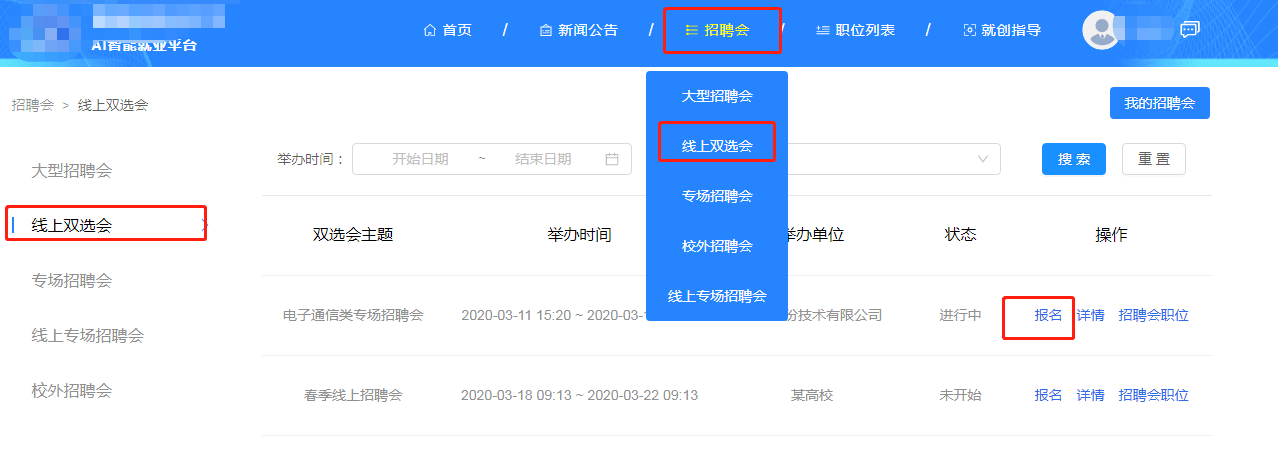View 详情 of 春季线上招聘会

[x=1090, y=395]
